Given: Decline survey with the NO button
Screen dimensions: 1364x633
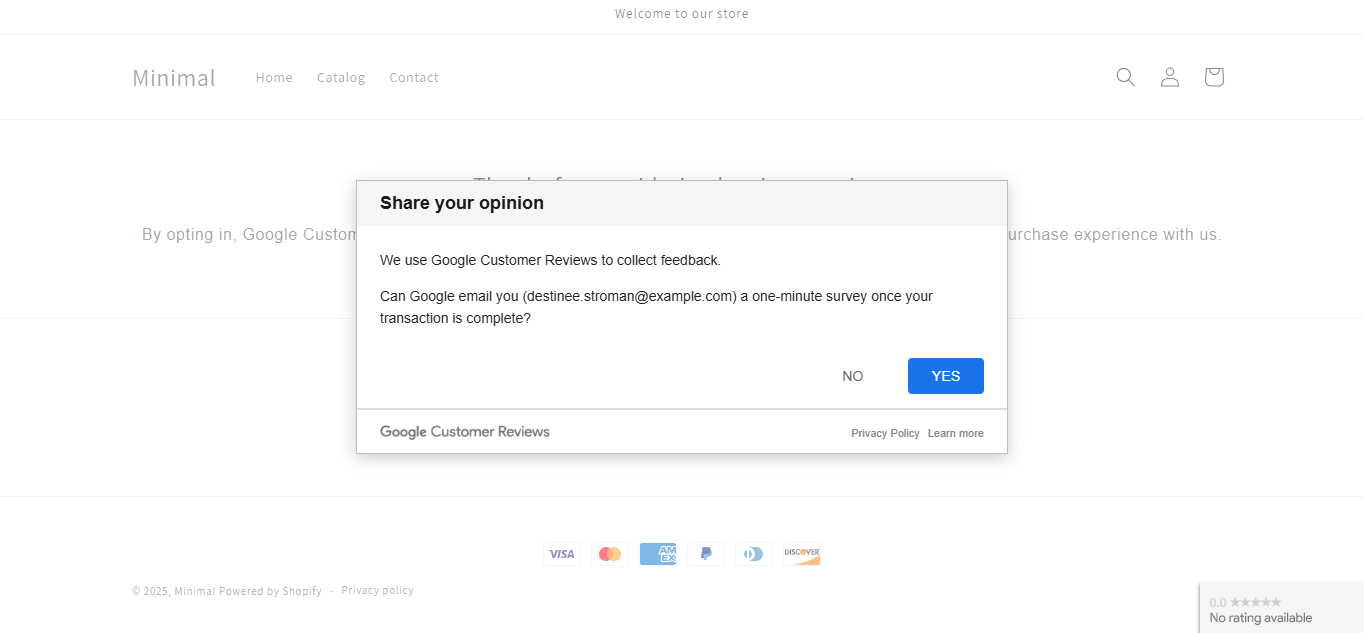Looking at the screenshot, I should (x=853, y=376).
